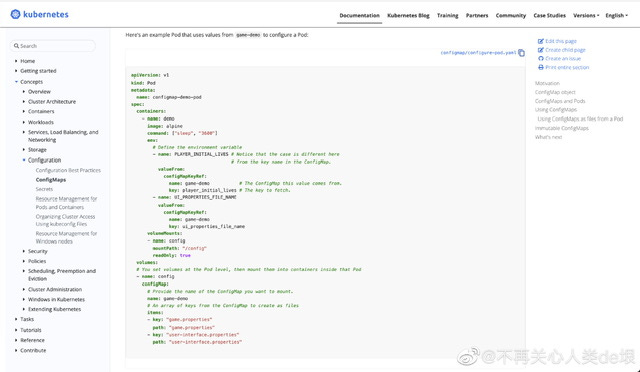Click the Edit this page icon

click(541, 41)
